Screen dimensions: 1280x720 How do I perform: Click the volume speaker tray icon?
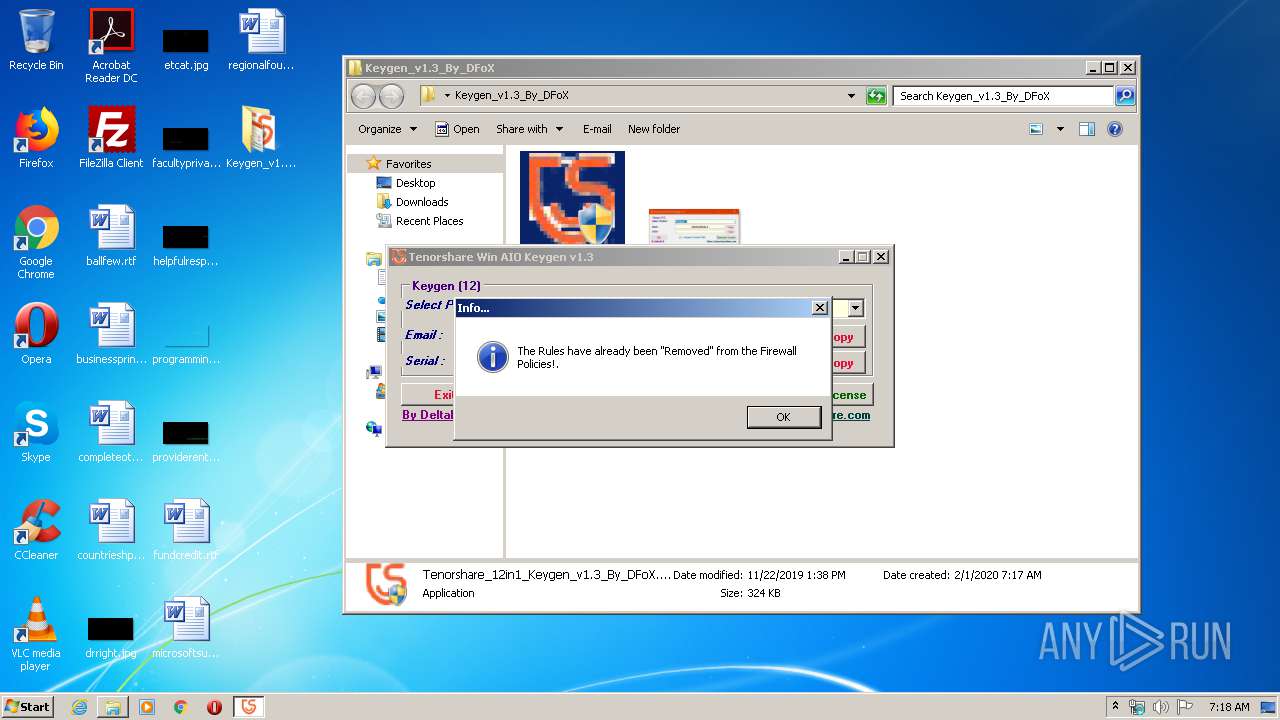(x=1160, y=707)
